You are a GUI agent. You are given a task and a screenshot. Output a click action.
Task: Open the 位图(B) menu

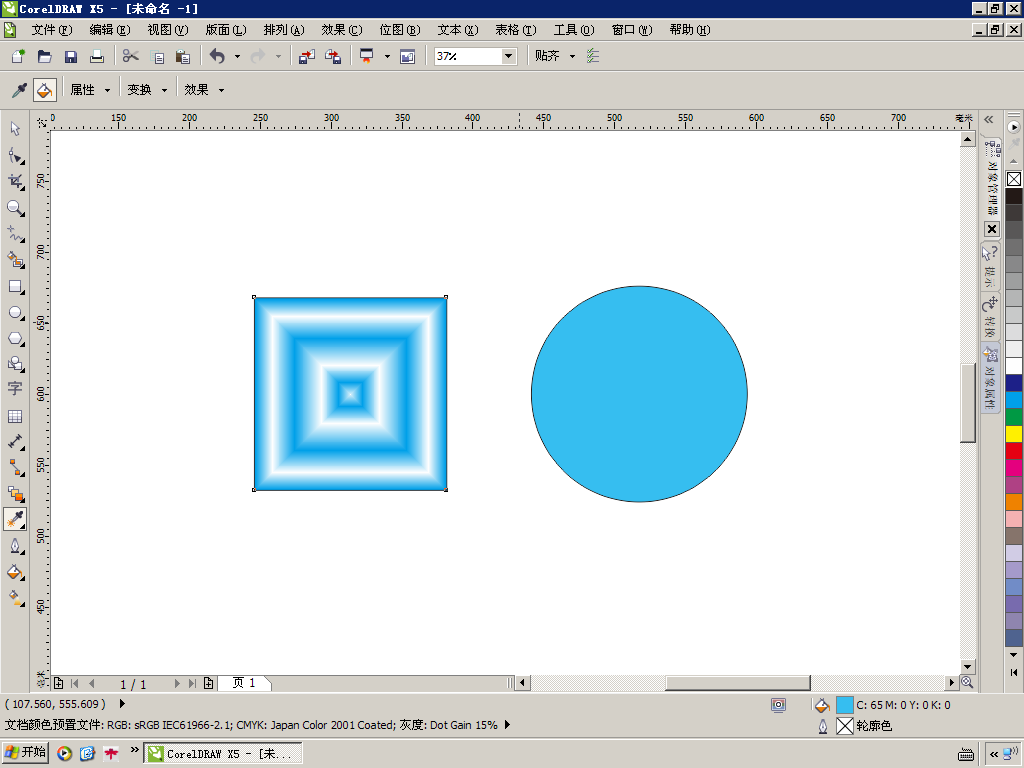[400, 30]
